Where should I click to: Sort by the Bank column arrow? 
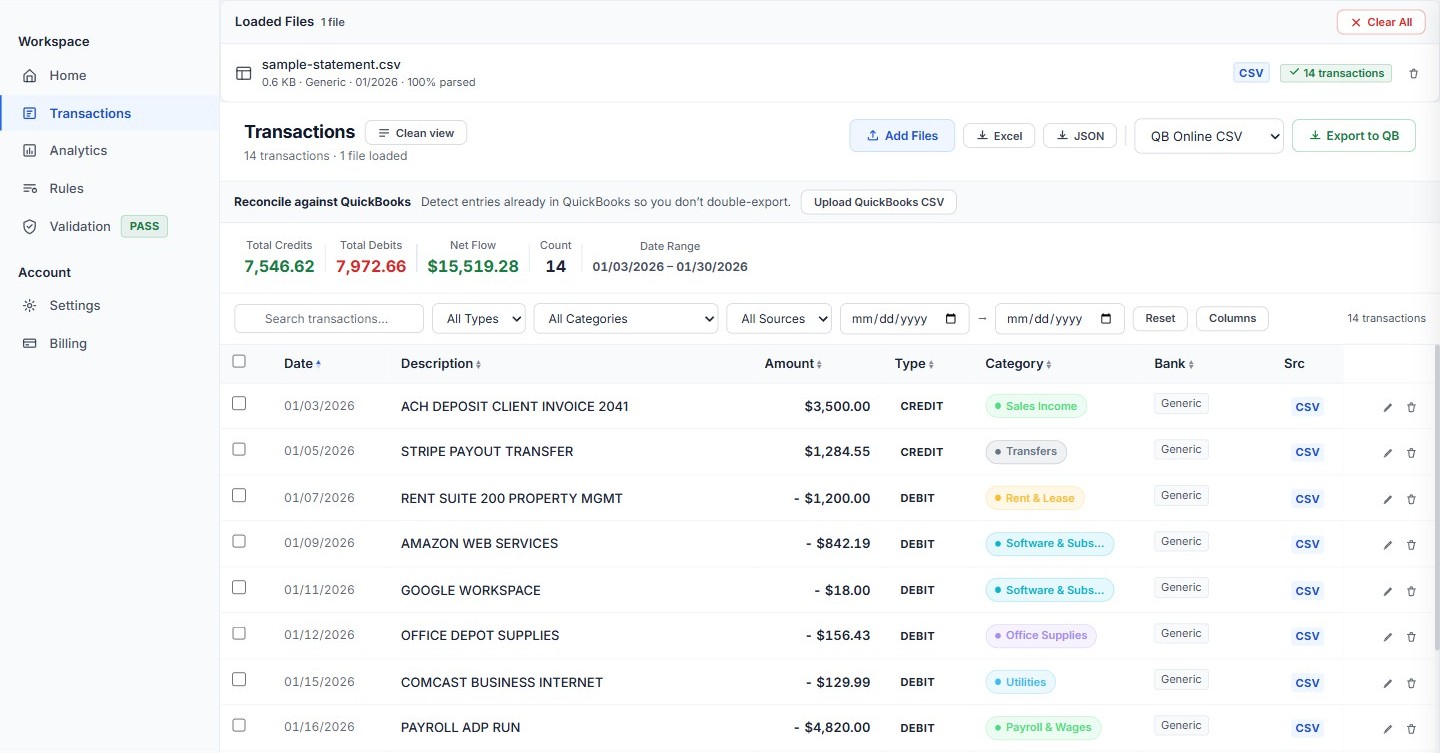[1191, 364]
